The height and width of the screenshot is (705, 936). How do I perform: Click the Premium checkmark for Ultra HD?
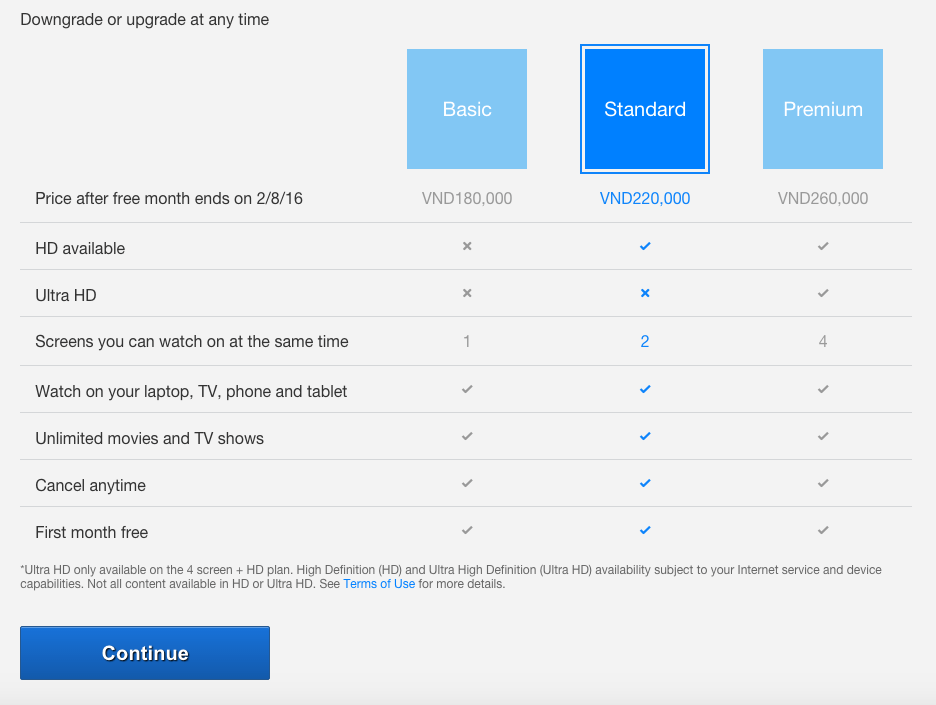[823, 293]
